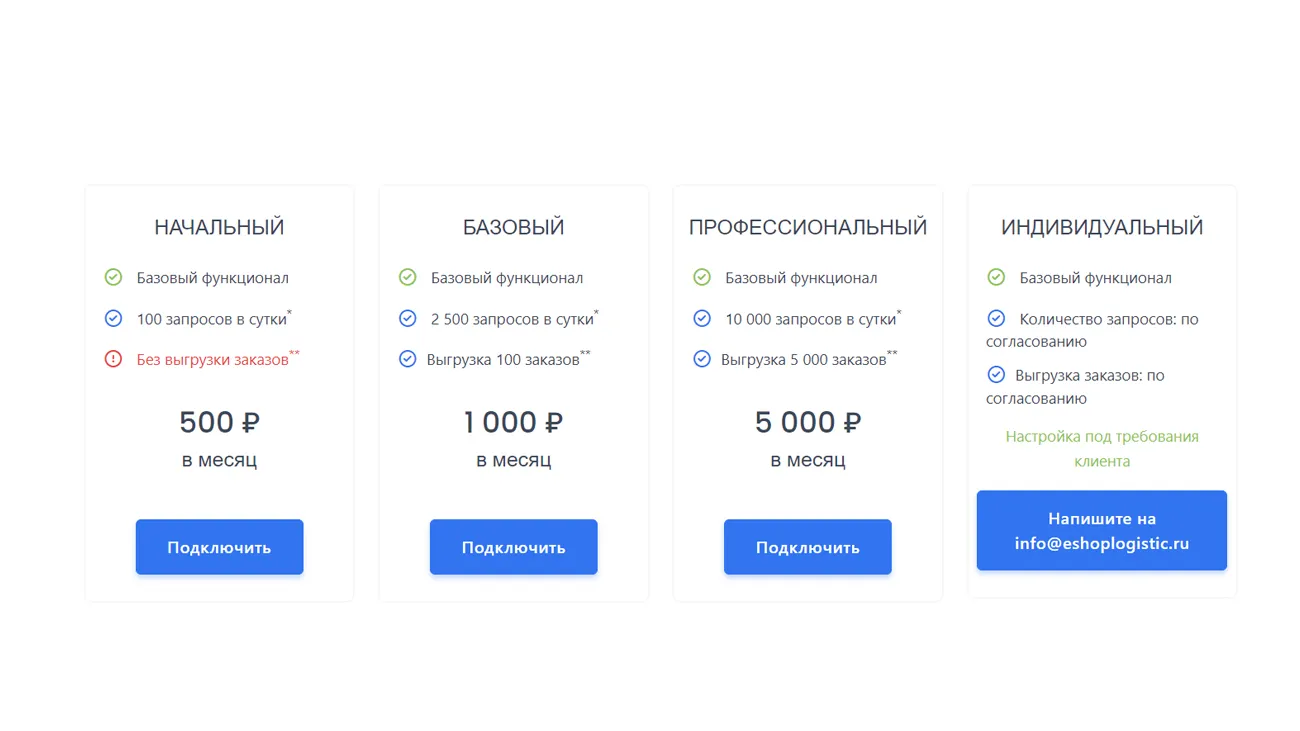Click blue check beside Количество запросов
The height and width of the screenshot is (731, 1300).
coord(996,318)
